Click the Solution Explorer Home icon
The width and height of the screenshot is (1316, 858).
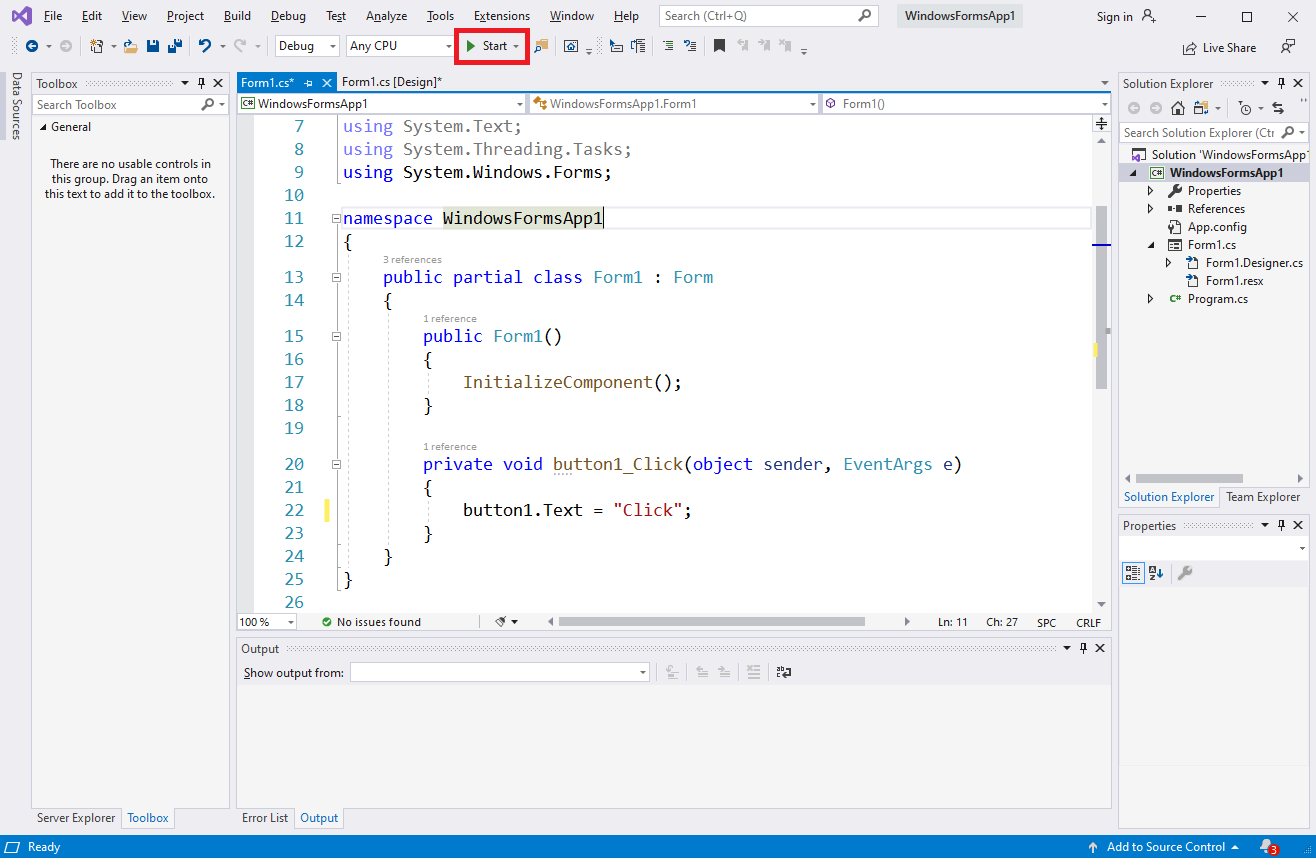coord(1178,108)
